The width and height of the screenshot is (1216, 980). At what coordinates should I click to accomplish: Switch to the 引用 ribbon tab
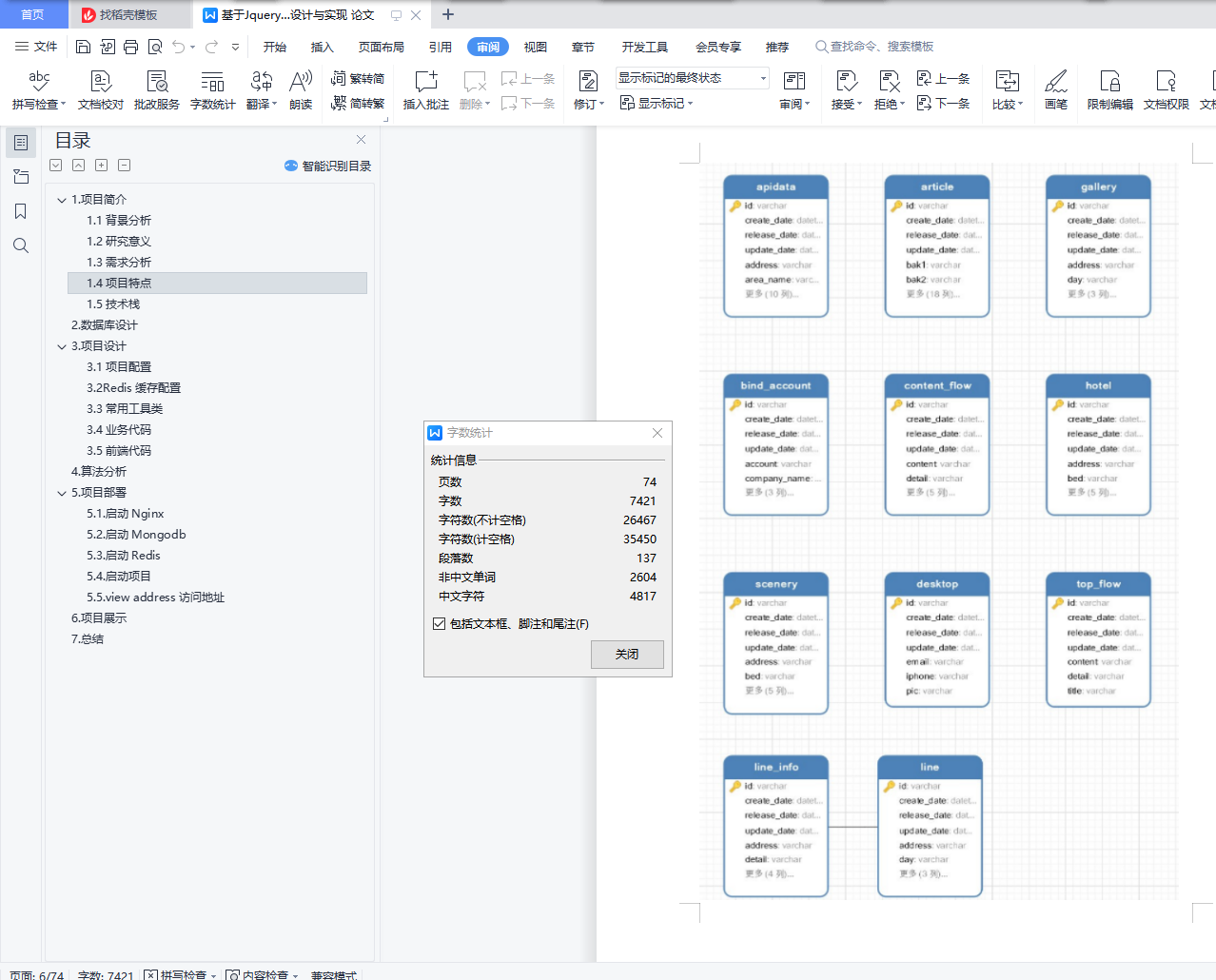(x=441, y=47)
